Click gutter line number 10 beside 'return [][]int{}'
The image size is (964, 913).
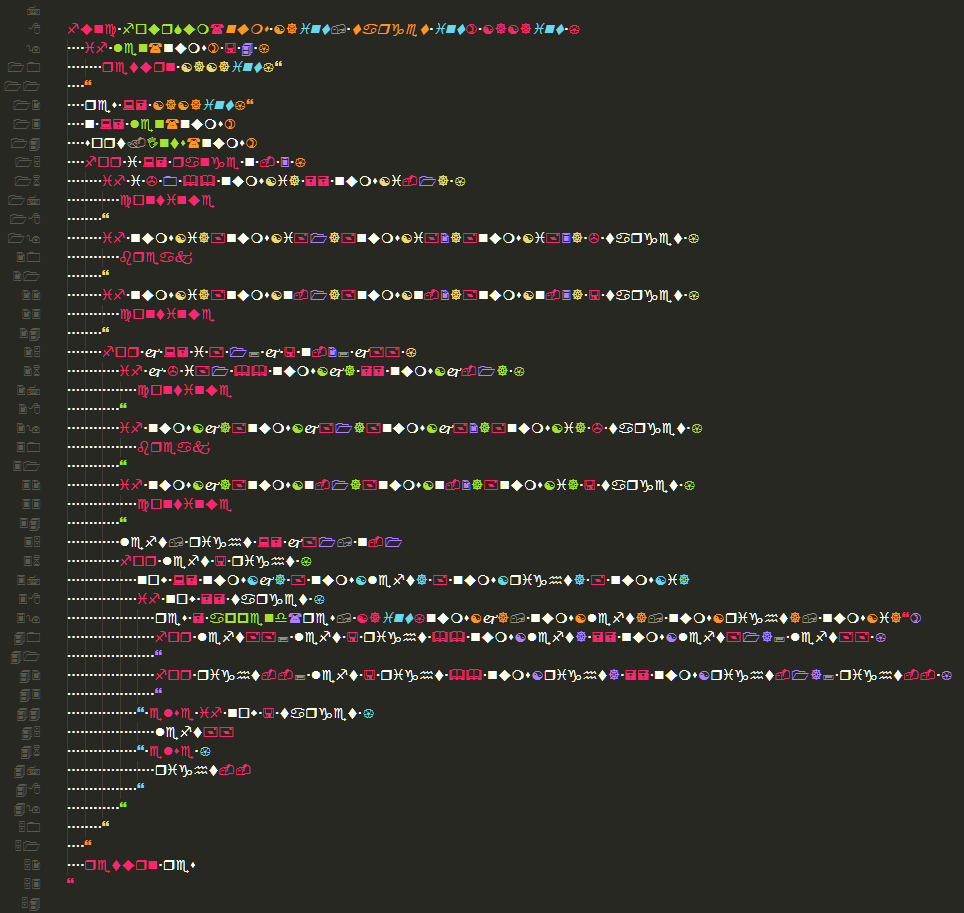25,67
